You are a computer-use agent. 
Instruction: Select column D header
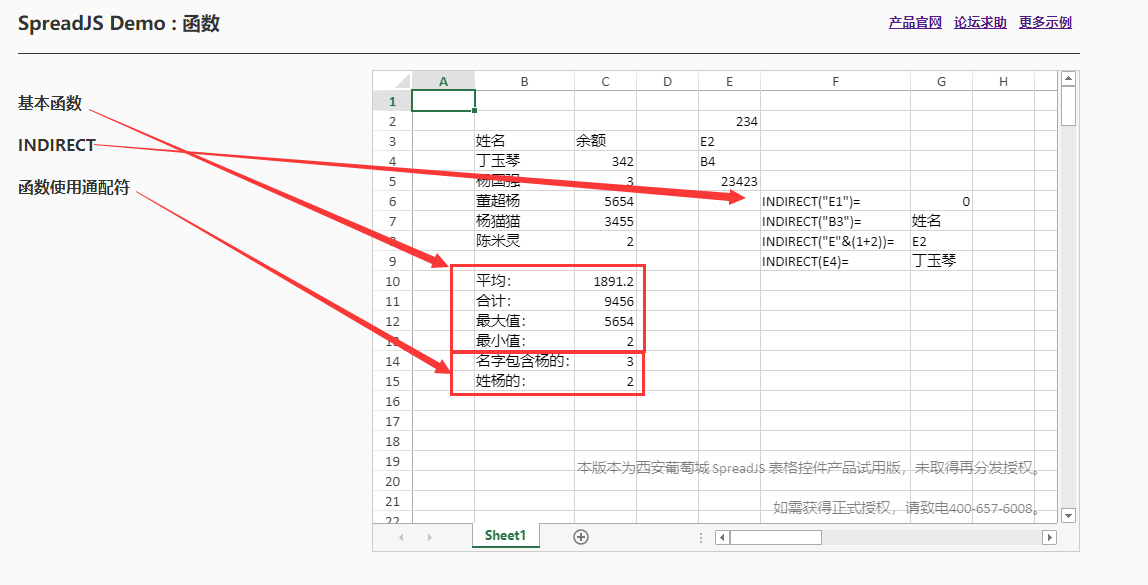point(667,81)
